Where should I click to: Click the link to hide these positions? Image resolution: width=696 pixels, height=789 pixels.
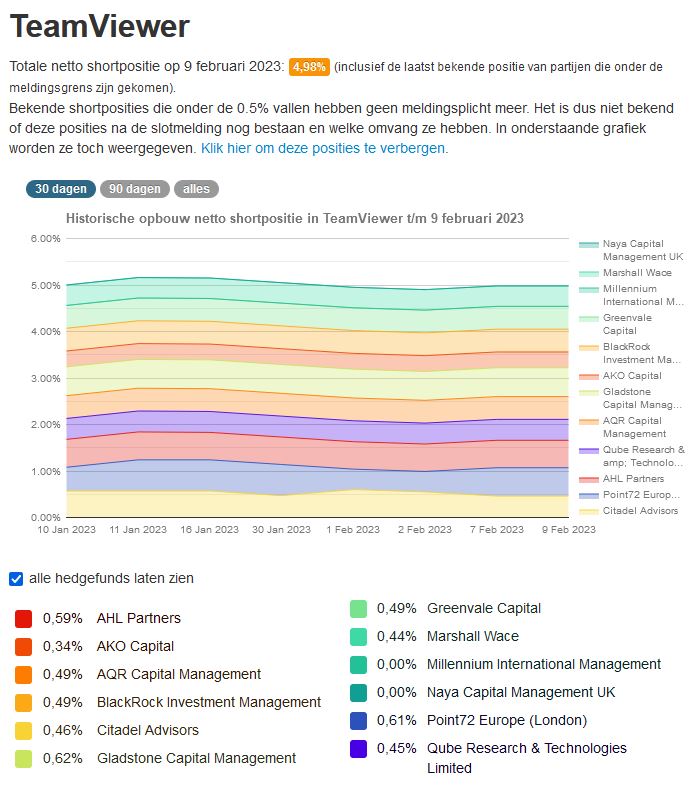324,147
